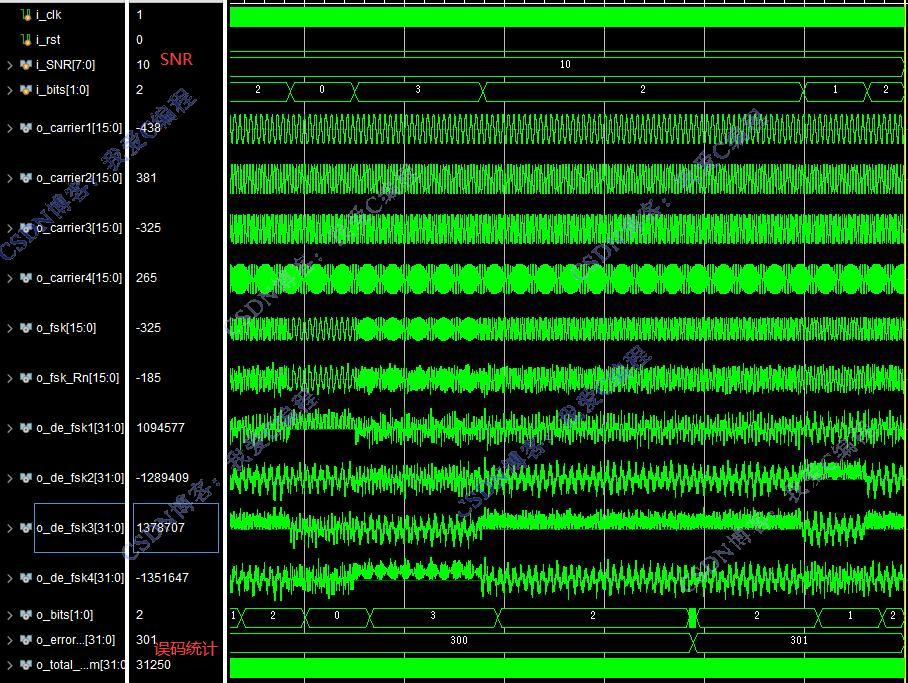Viewport: 908px width, 683px height.
Task: Click the i_clk signal icon
Action: (x=25, y=15)
